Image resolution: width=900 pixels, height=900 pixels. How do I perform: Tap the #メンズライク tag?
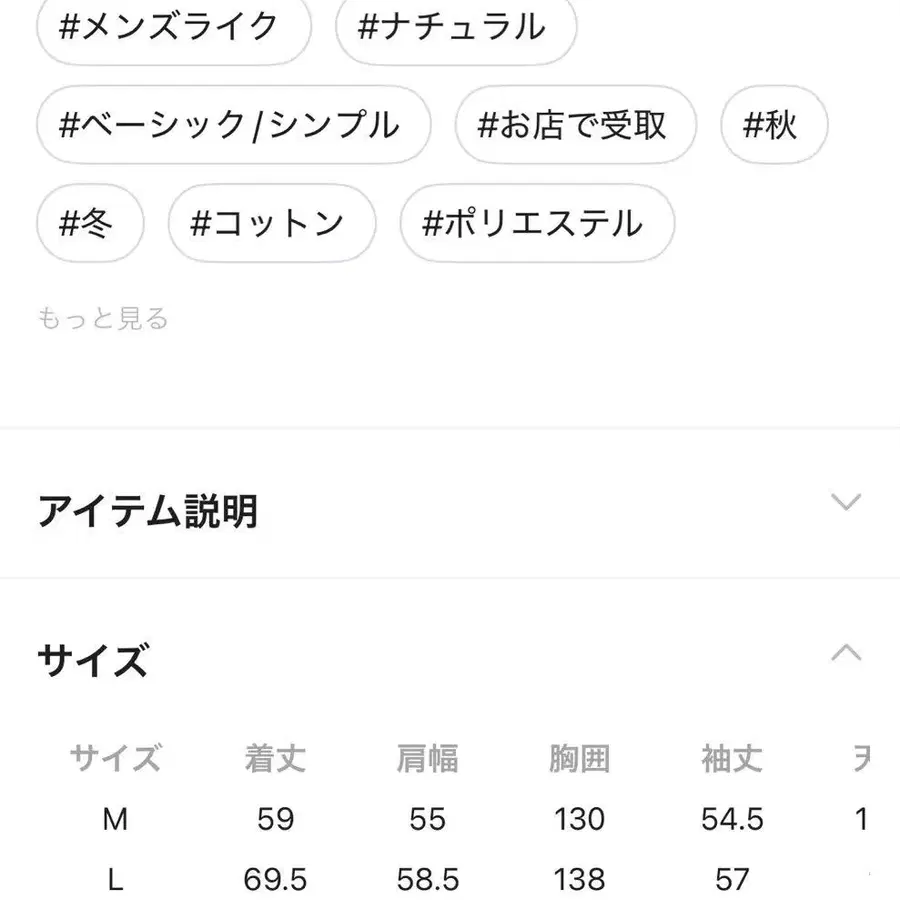(170, 28)
